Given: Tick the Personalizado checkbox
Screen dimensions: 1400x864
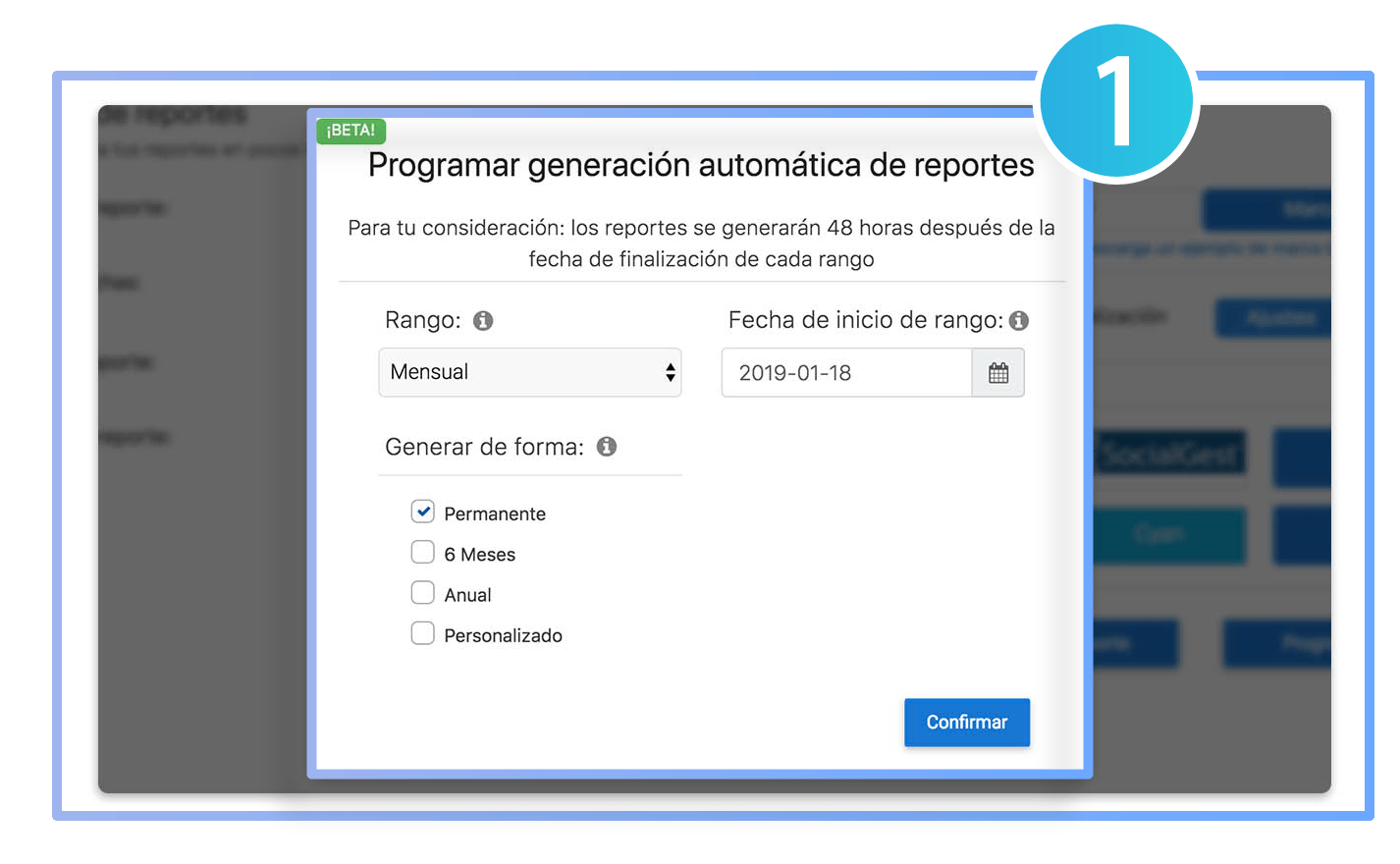Looking at the screenshot, I should (423, 633).
